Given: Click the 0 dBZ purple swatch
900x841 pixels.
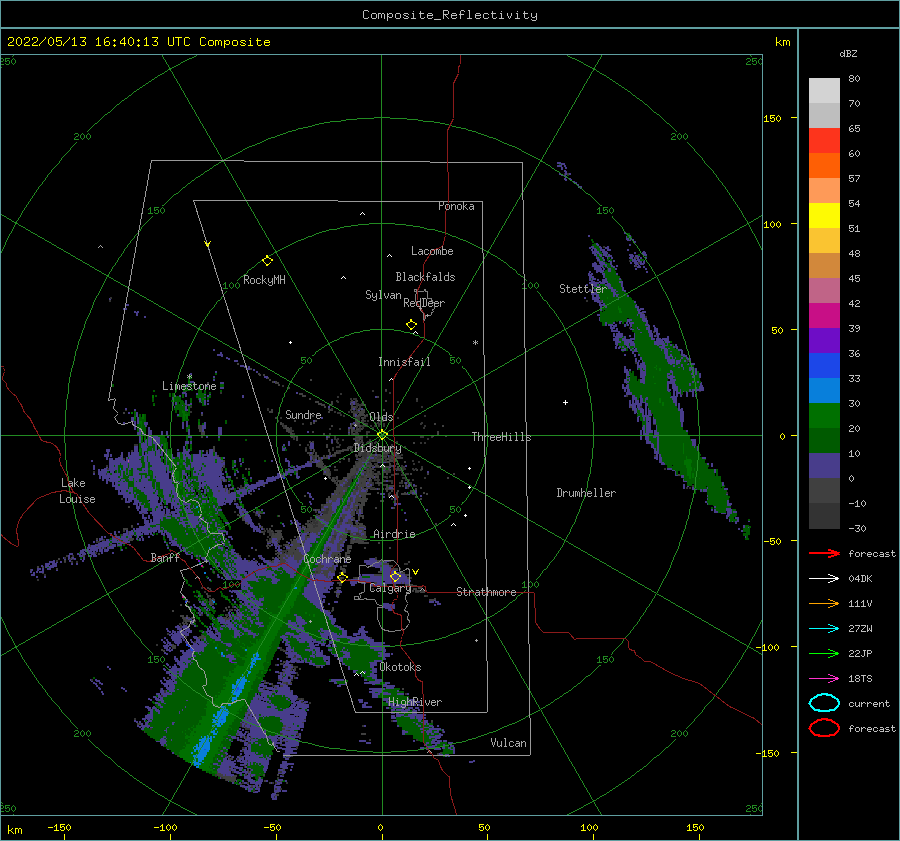Looking at the screenshot, I should coord(824,466).
